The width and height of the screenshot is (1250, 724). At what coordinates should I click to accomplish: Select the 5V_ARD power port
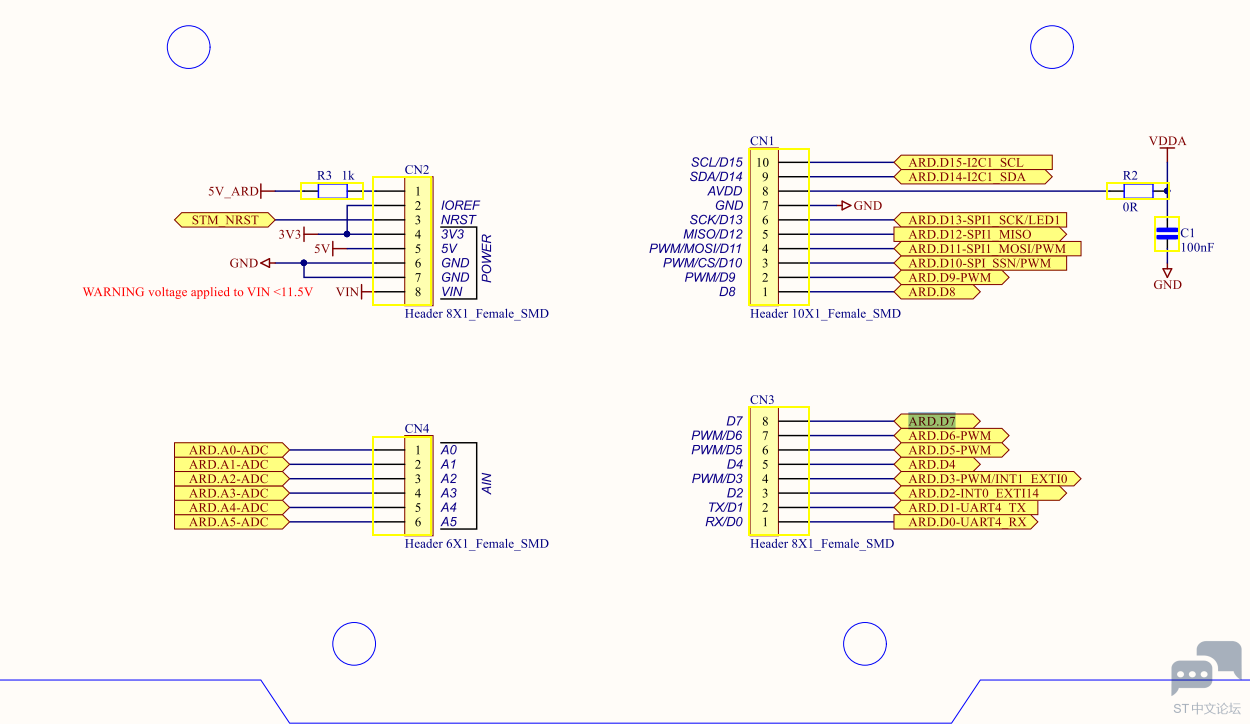[x=234, y=191]
